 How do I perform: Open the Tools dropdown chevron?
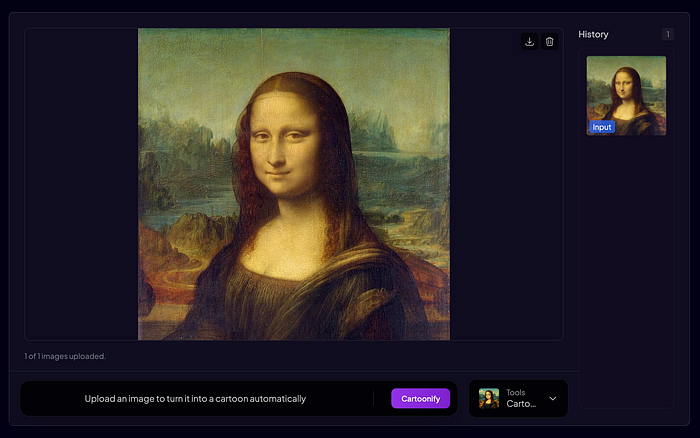tap(553, 398)
